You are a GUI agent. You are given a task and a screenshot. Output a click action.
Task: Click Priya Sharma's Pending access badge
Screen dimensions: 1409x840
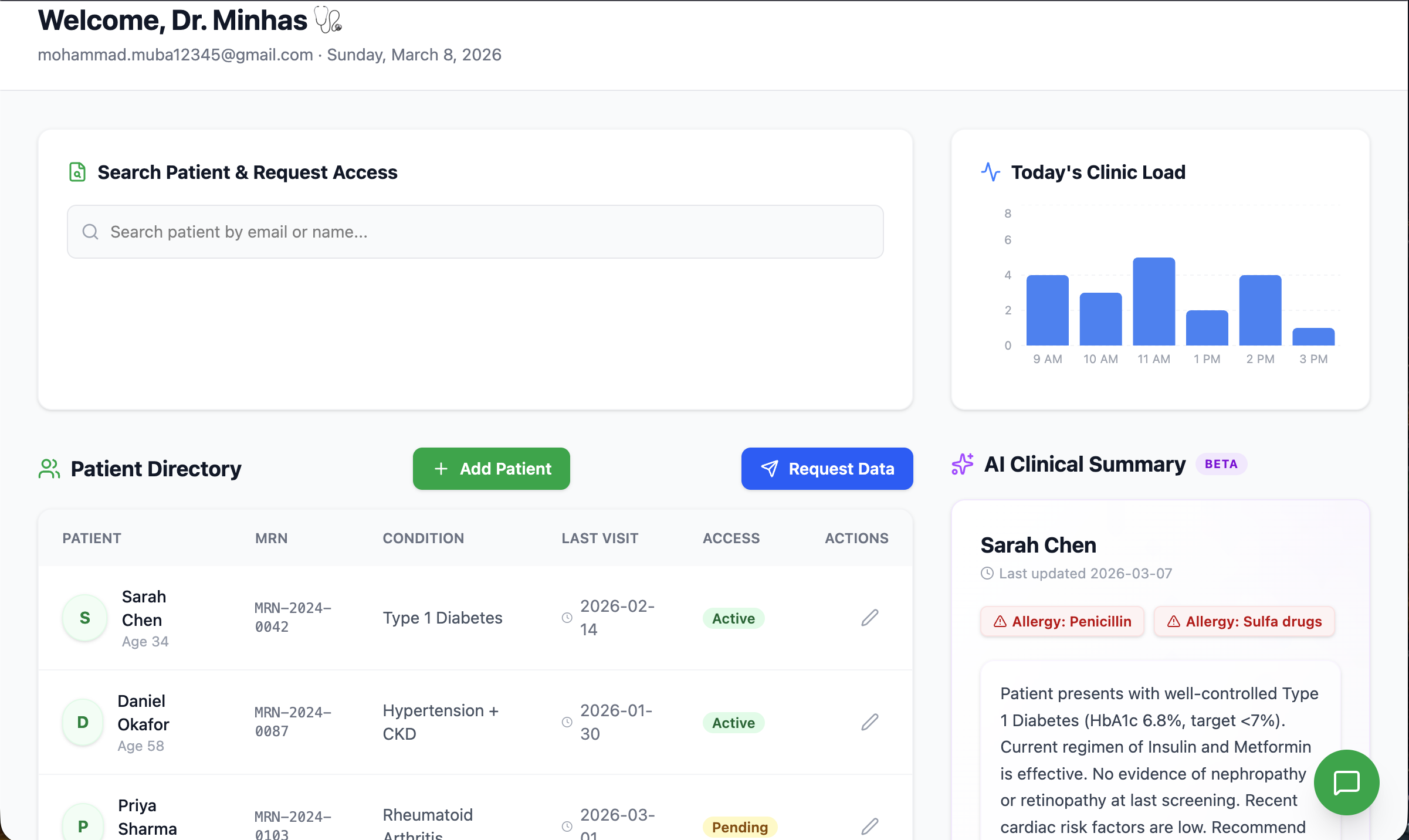click(x=739, y=827)
